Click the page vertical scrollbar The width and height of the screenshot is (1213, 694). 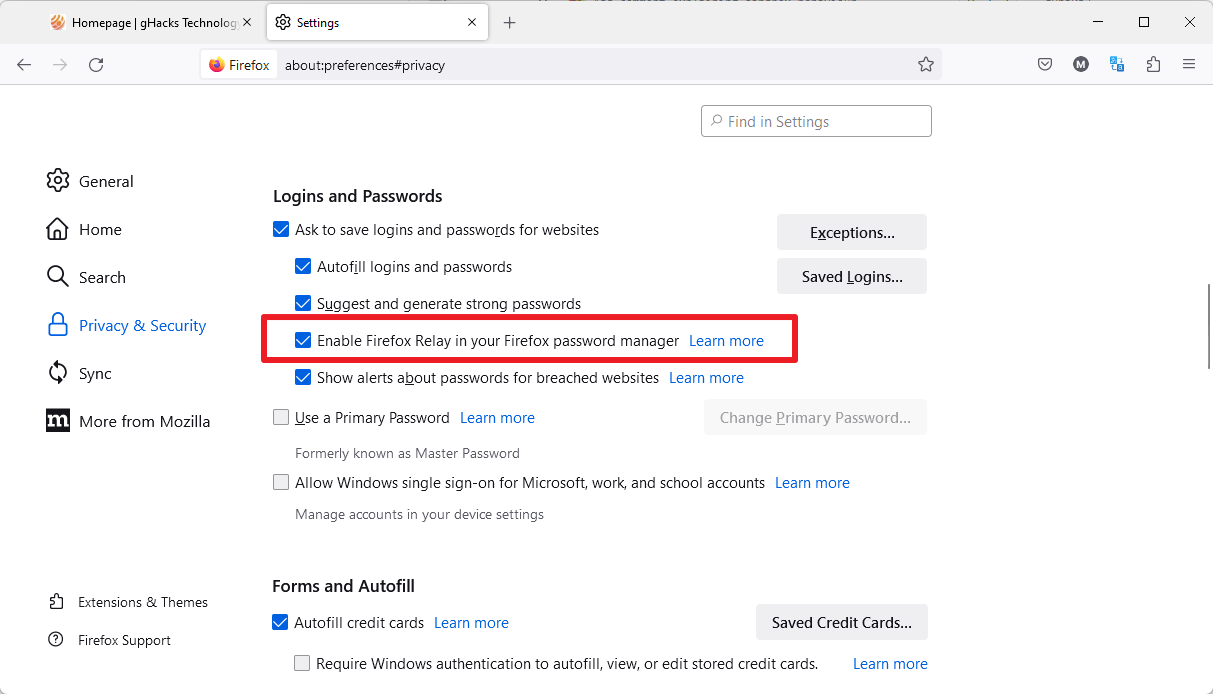coord(1207,325)
